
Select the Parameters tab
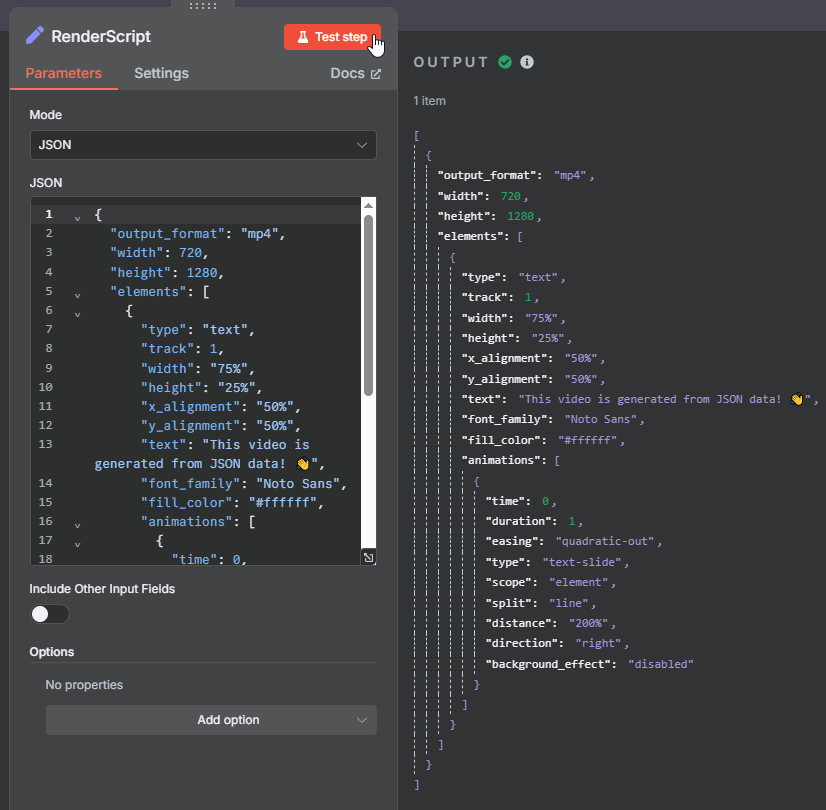63,73
